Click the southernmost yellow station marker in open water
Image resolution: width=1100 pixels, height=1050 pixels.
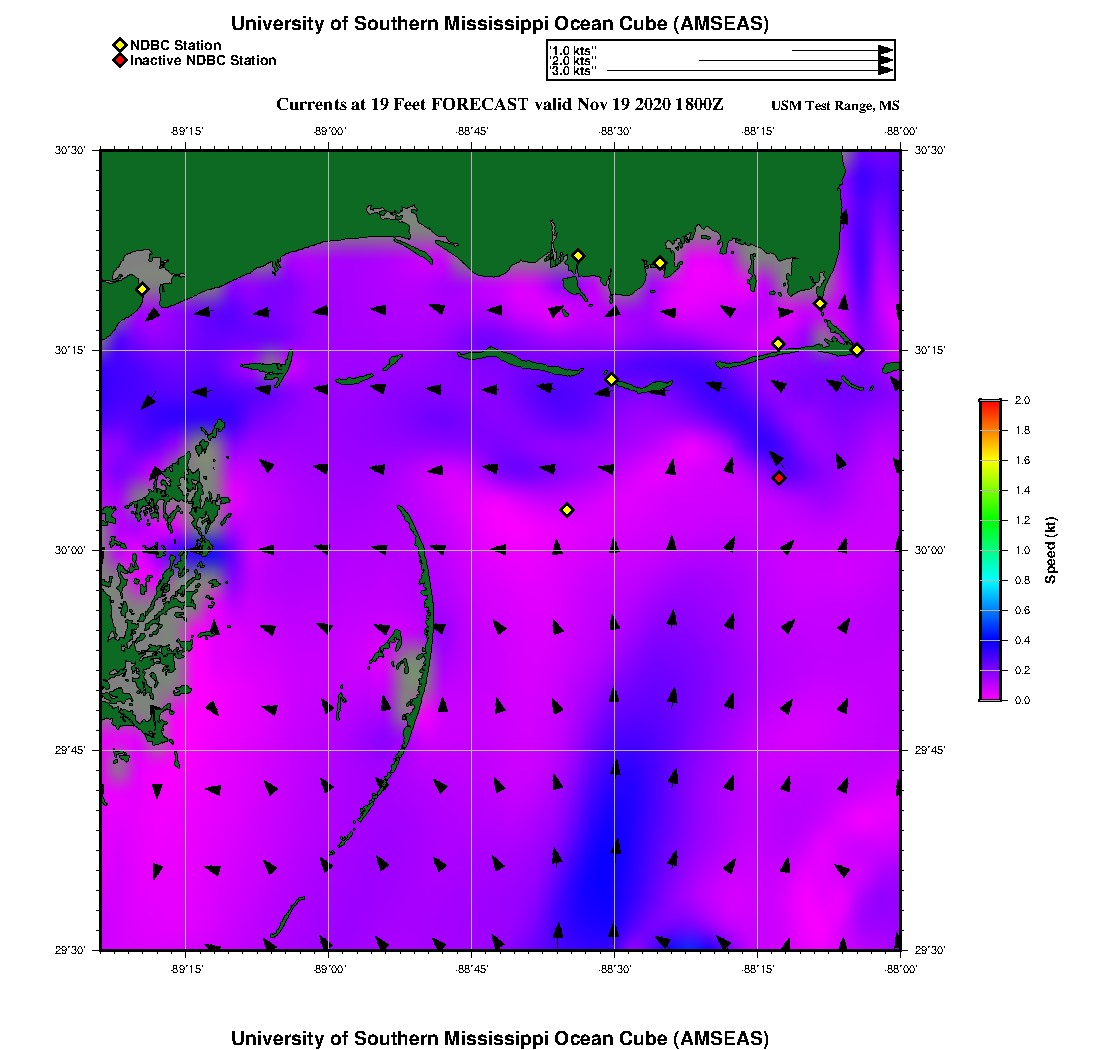click(567, 510)
